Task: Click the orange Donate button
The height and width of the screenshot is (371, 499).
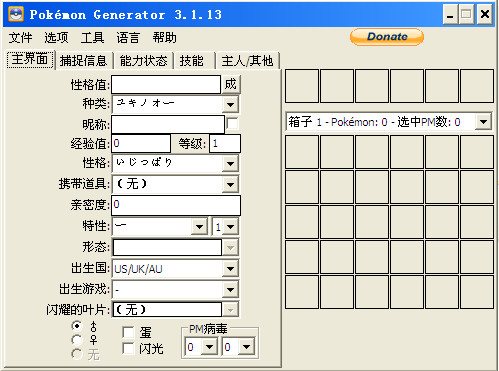Action: click(387, 37)
